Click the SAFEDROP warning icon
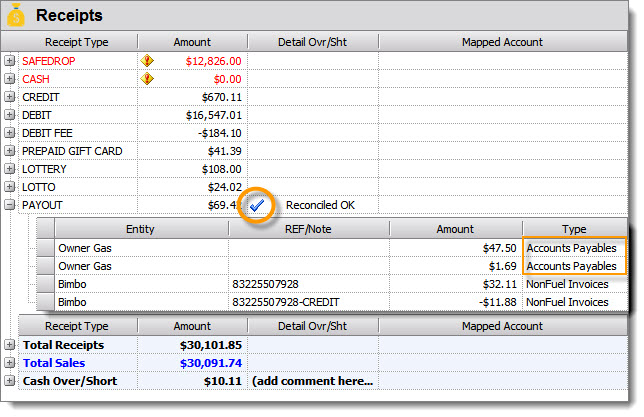This screenshot has height=417, width=644. pos(147,61)
